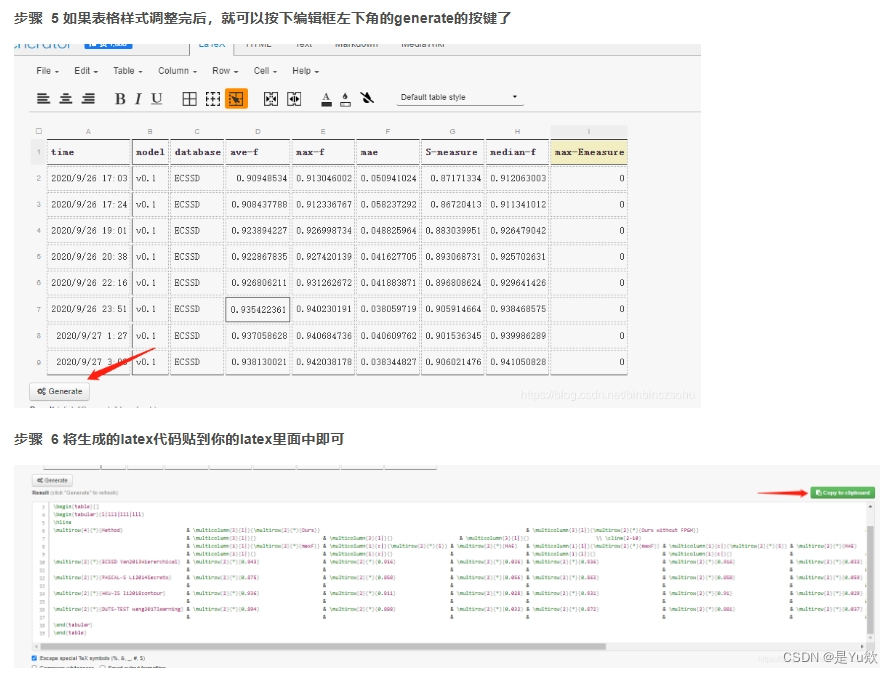Open the Cell menu

coord(266,71)
